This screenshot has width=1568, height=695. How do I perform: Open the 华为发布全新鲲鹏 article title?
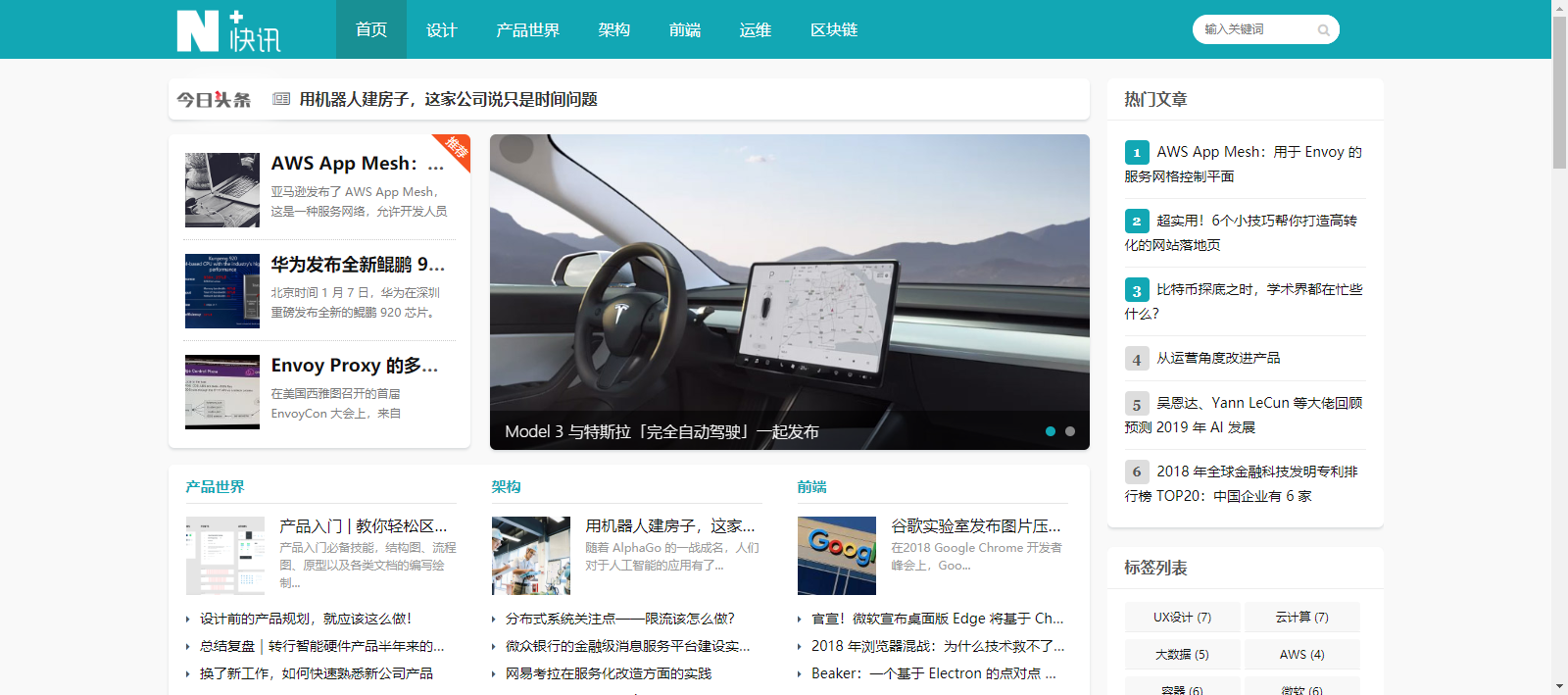(x=358, y=265)
